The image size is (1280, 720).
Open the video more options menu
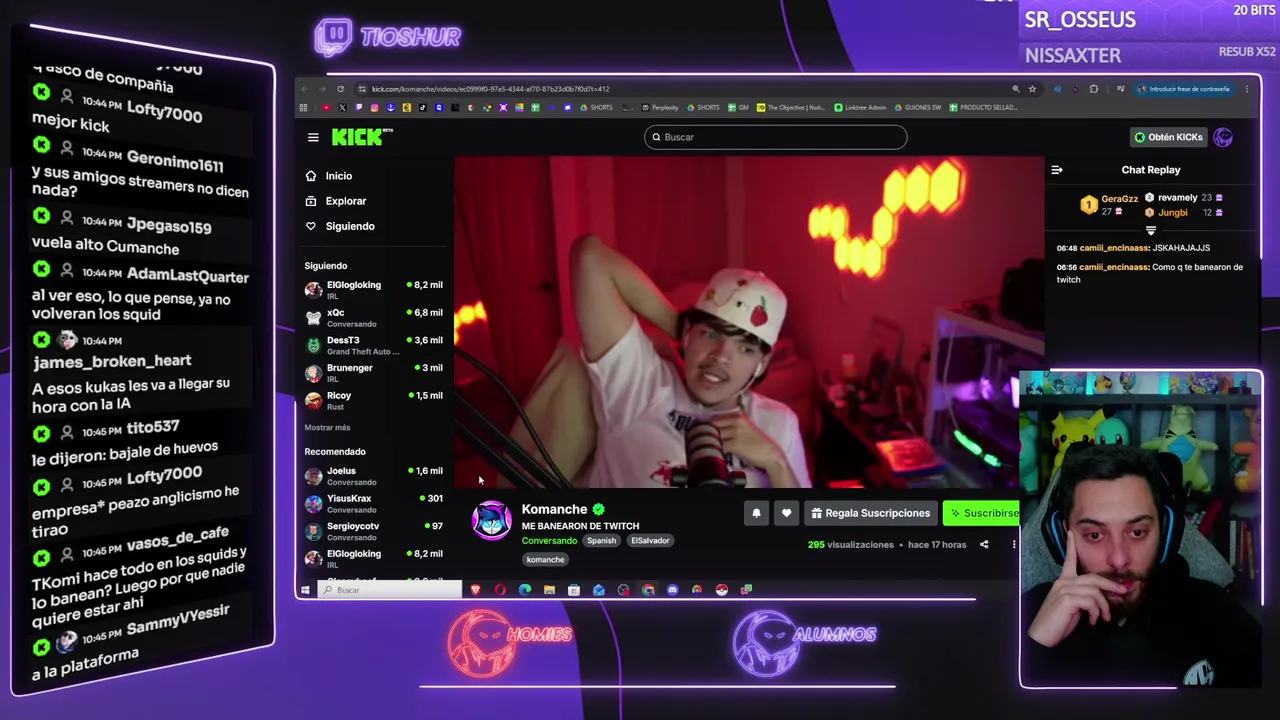[x=1013, y=545]
